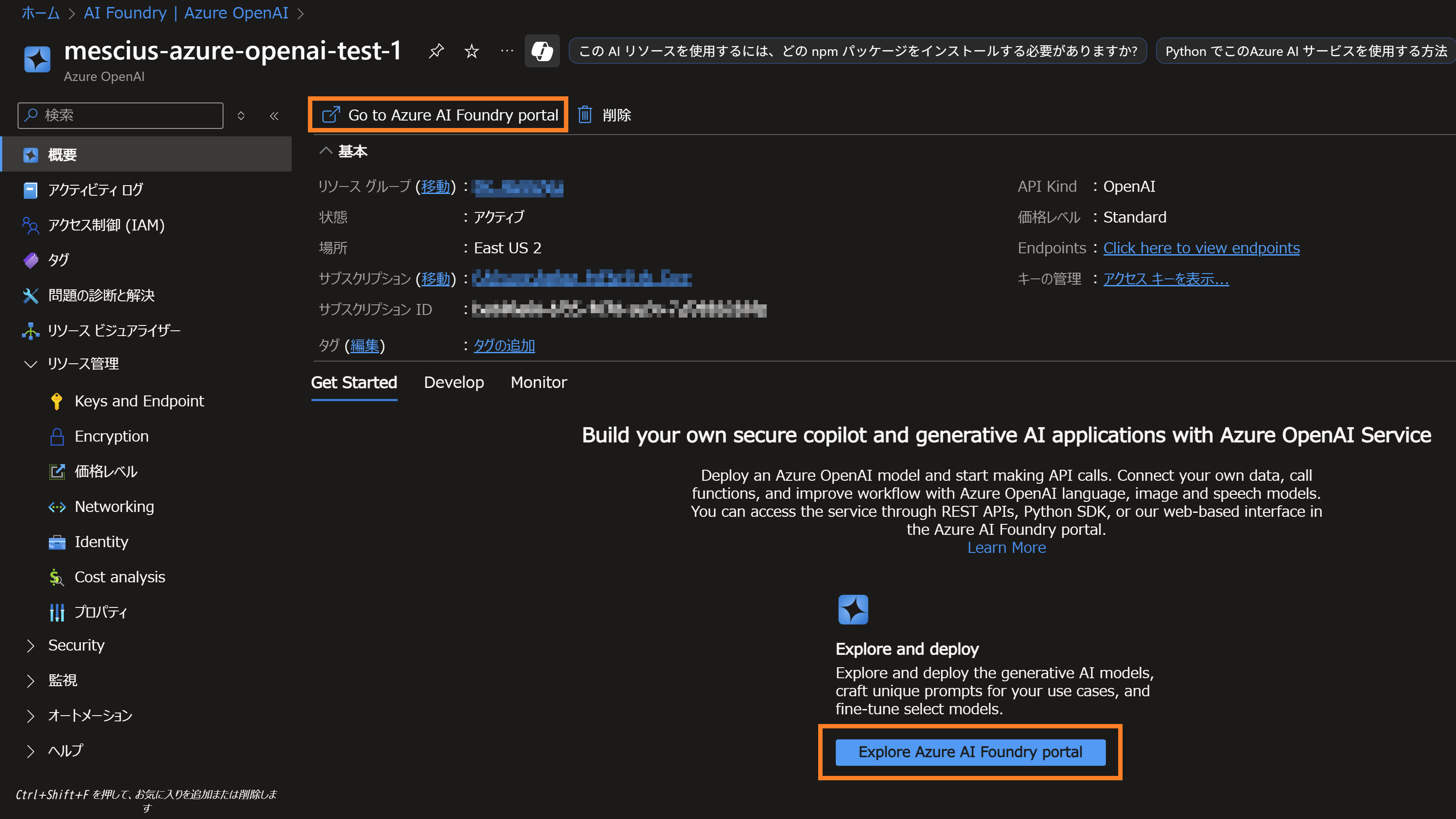1456x819 pixels.
Task: Click the East US 2 location value
Action: coord(508,248)
